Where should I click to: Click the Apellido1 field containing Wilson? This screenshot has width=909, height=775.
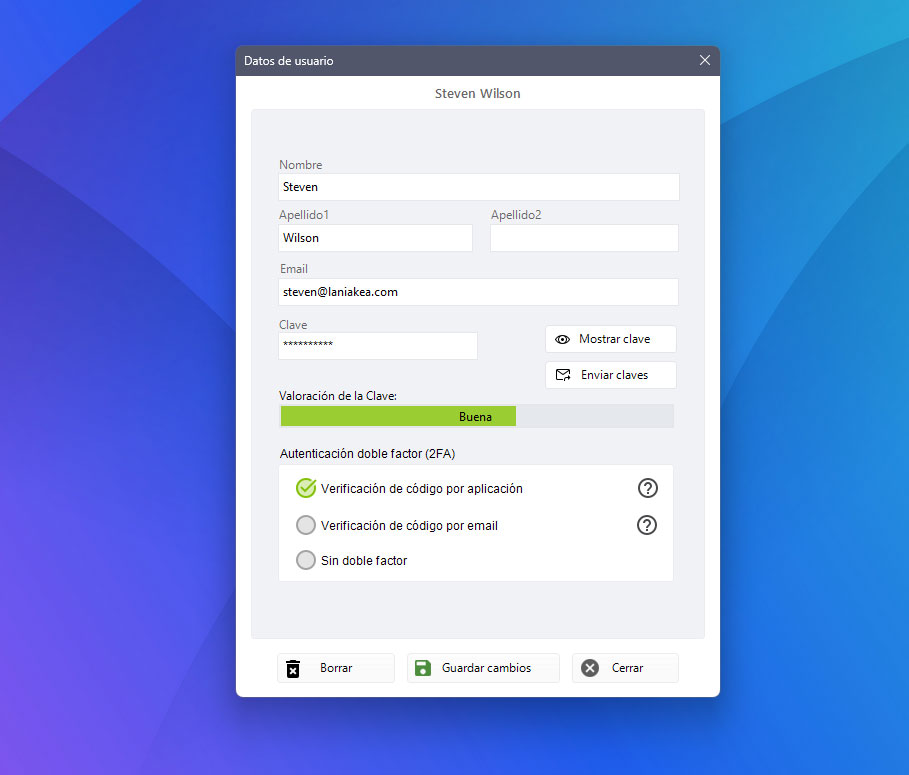coord(376,238)
